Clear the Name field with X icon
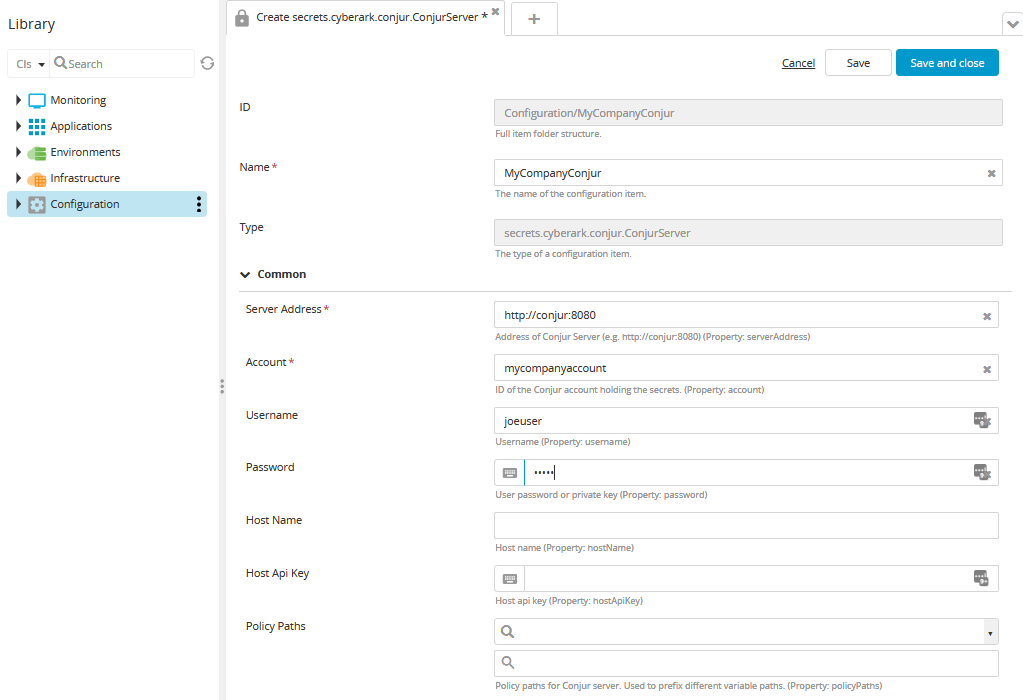Viewport: 1023px width, 700px height. (x=991, y=173)
